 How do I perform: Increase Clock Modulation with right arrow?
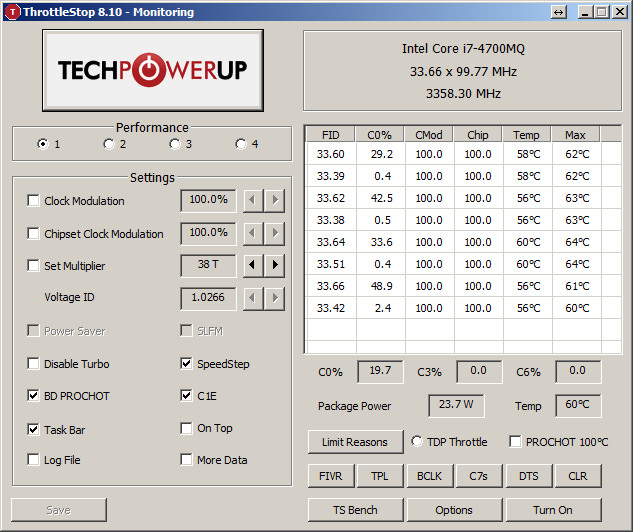tap(275, 201)
